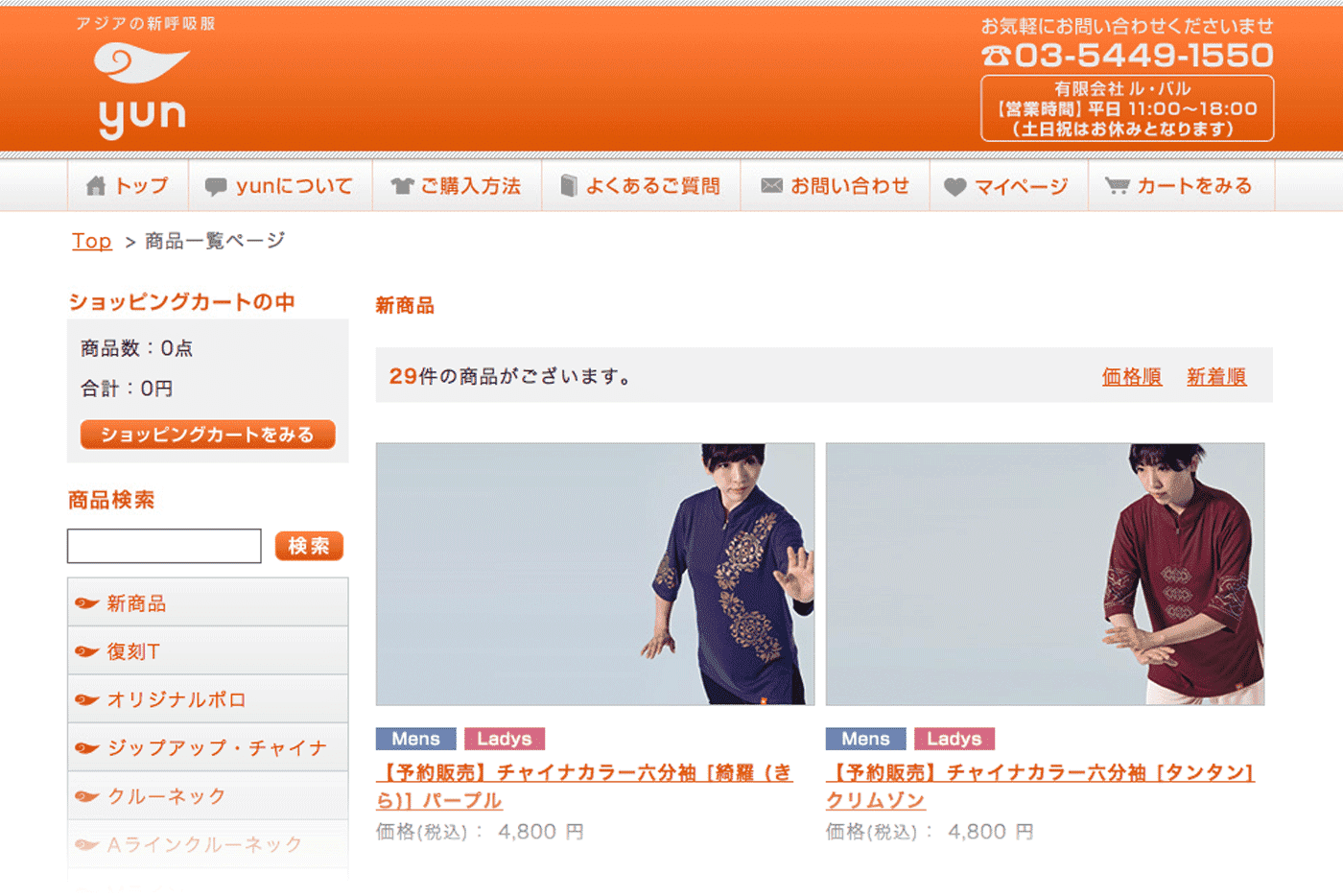This screenshot has width=1343, height=896.
Task: Open the purple China collar shirt photo
Action: (595, 574)
